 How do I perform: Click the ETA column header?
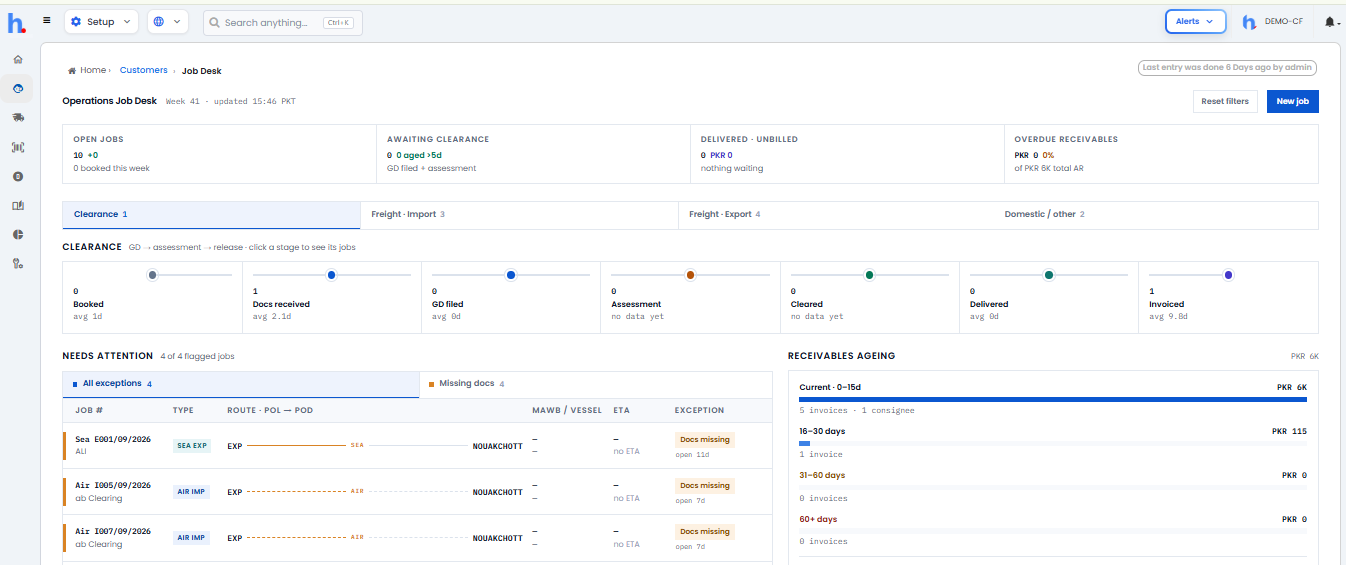click(621, 410)
